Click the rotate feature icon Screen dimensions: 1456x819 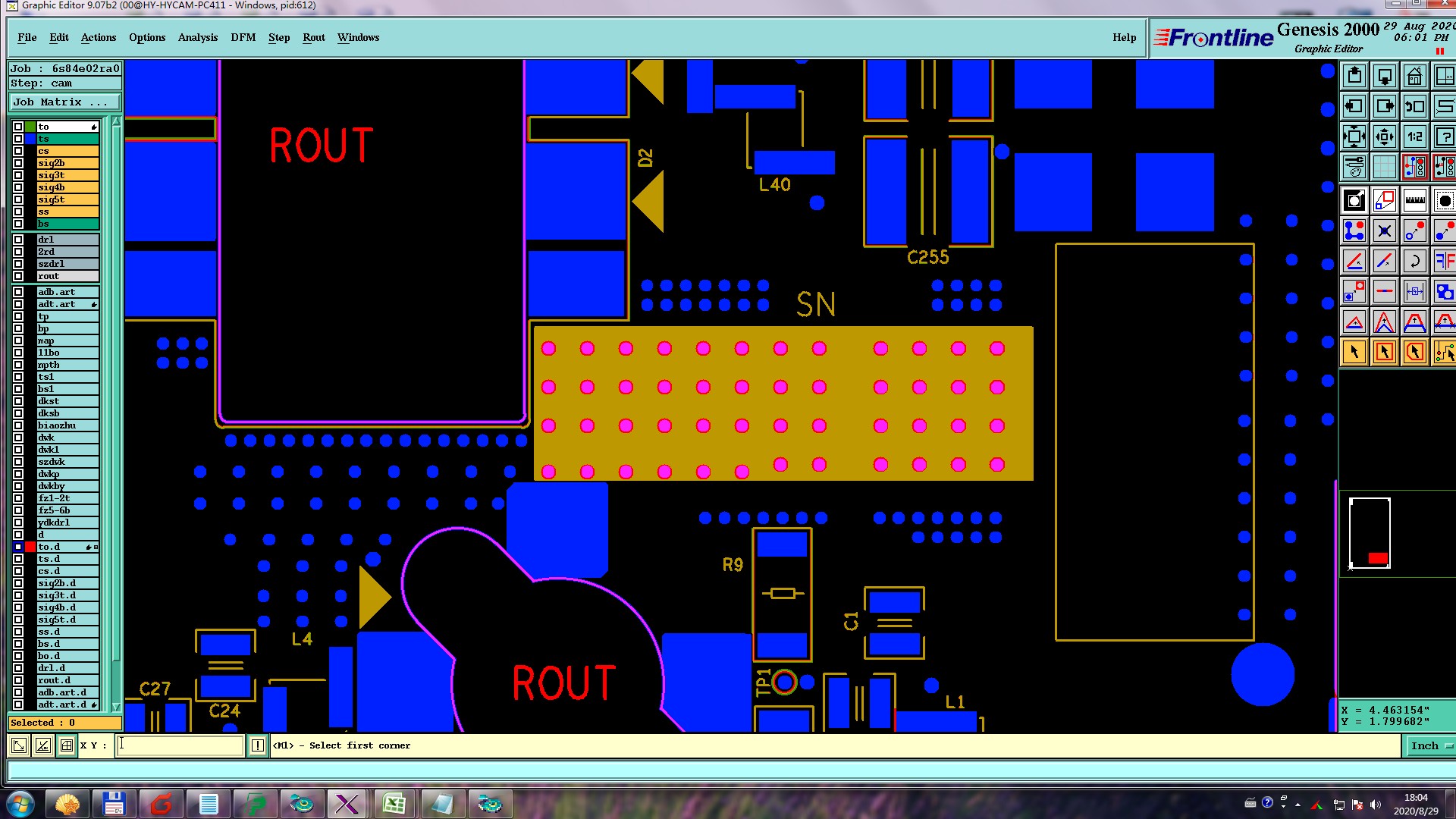(1415, 262)
